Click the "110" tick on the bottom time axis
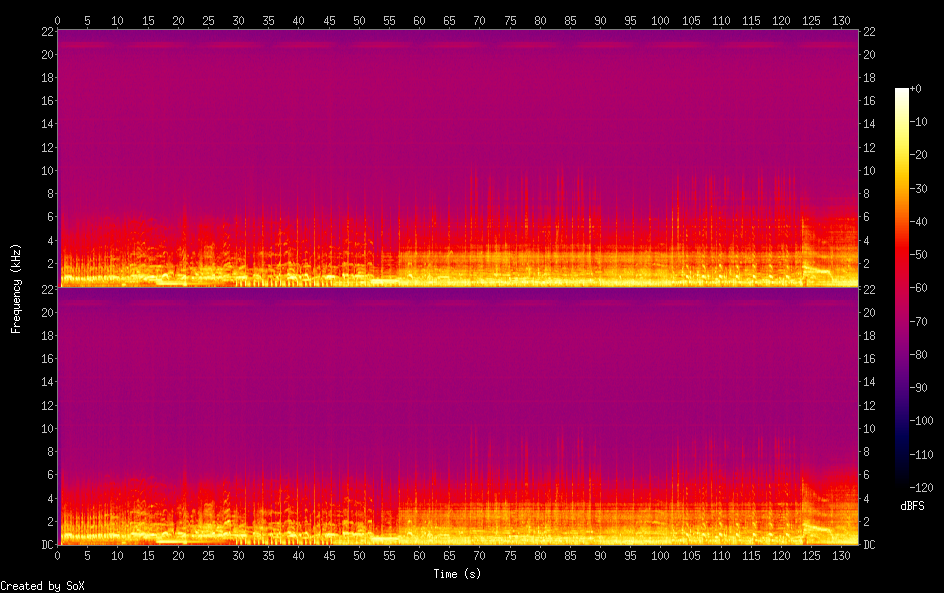944x593 pixels. point(721,556)
